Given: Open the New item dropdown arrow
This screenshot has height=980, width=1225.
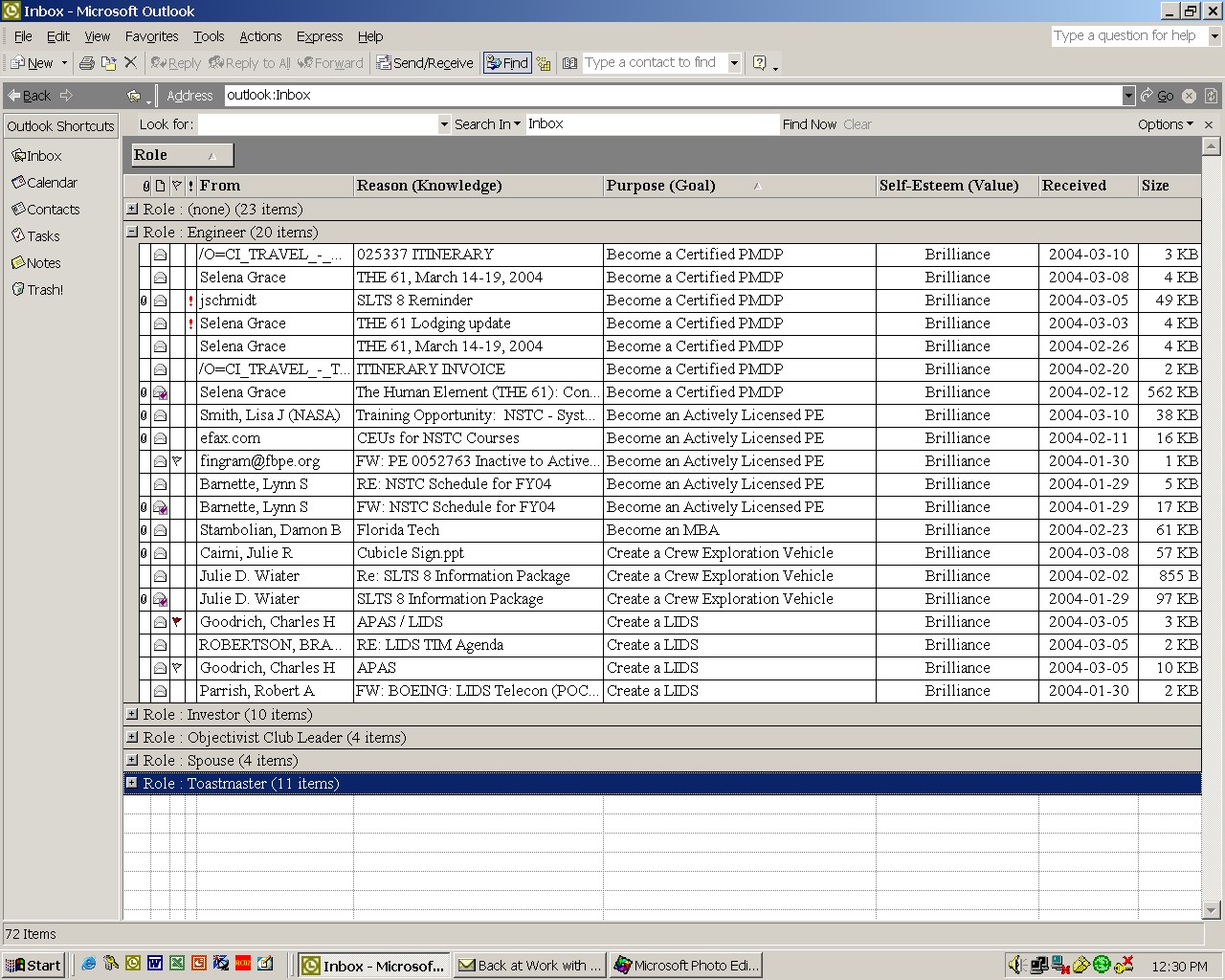Looking at the screenshot, I should click(64, 63).
